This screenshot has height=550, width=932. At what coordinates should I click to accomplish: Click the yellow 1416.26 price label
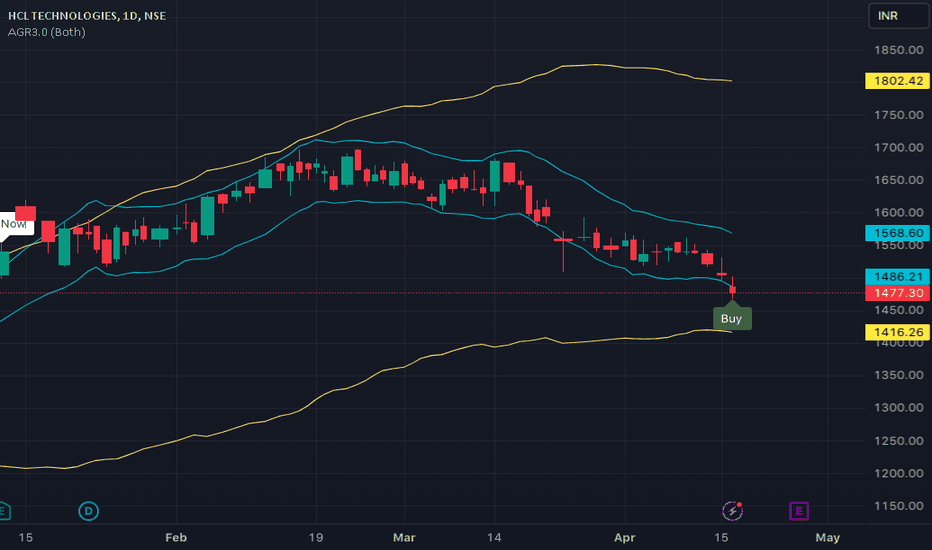898,332
